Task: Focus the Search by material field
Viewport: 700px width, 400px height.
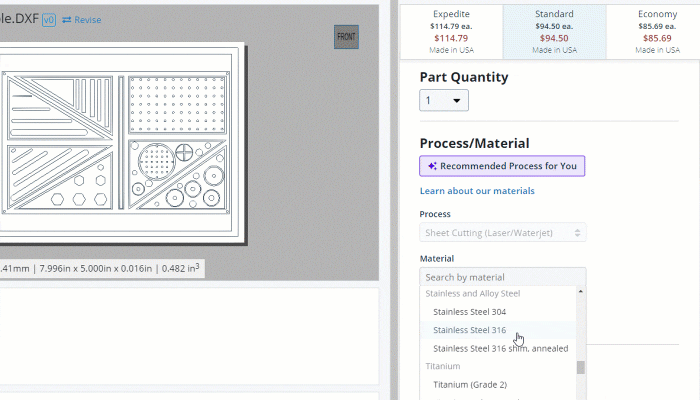Action: coord(503,277)
